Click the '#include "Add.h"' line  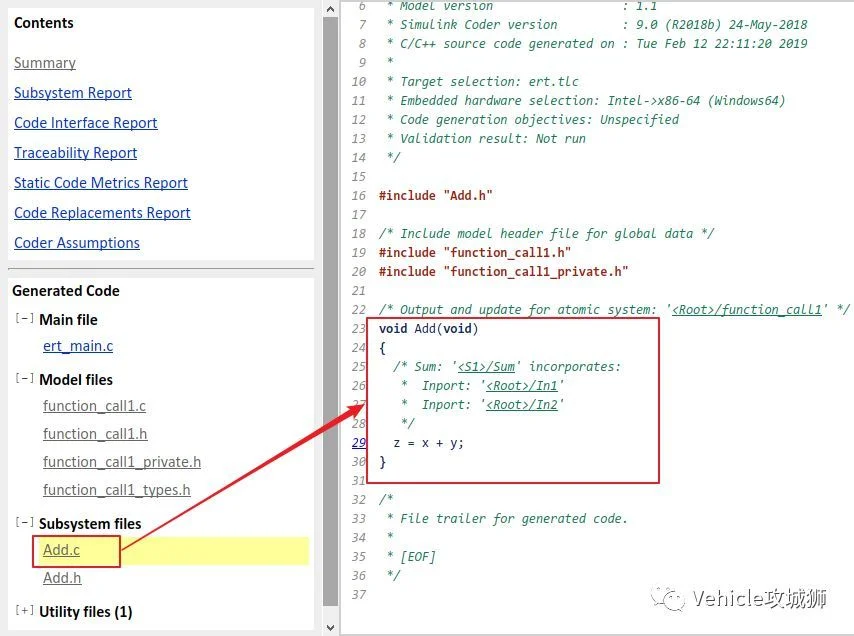[x=436, y=195]
